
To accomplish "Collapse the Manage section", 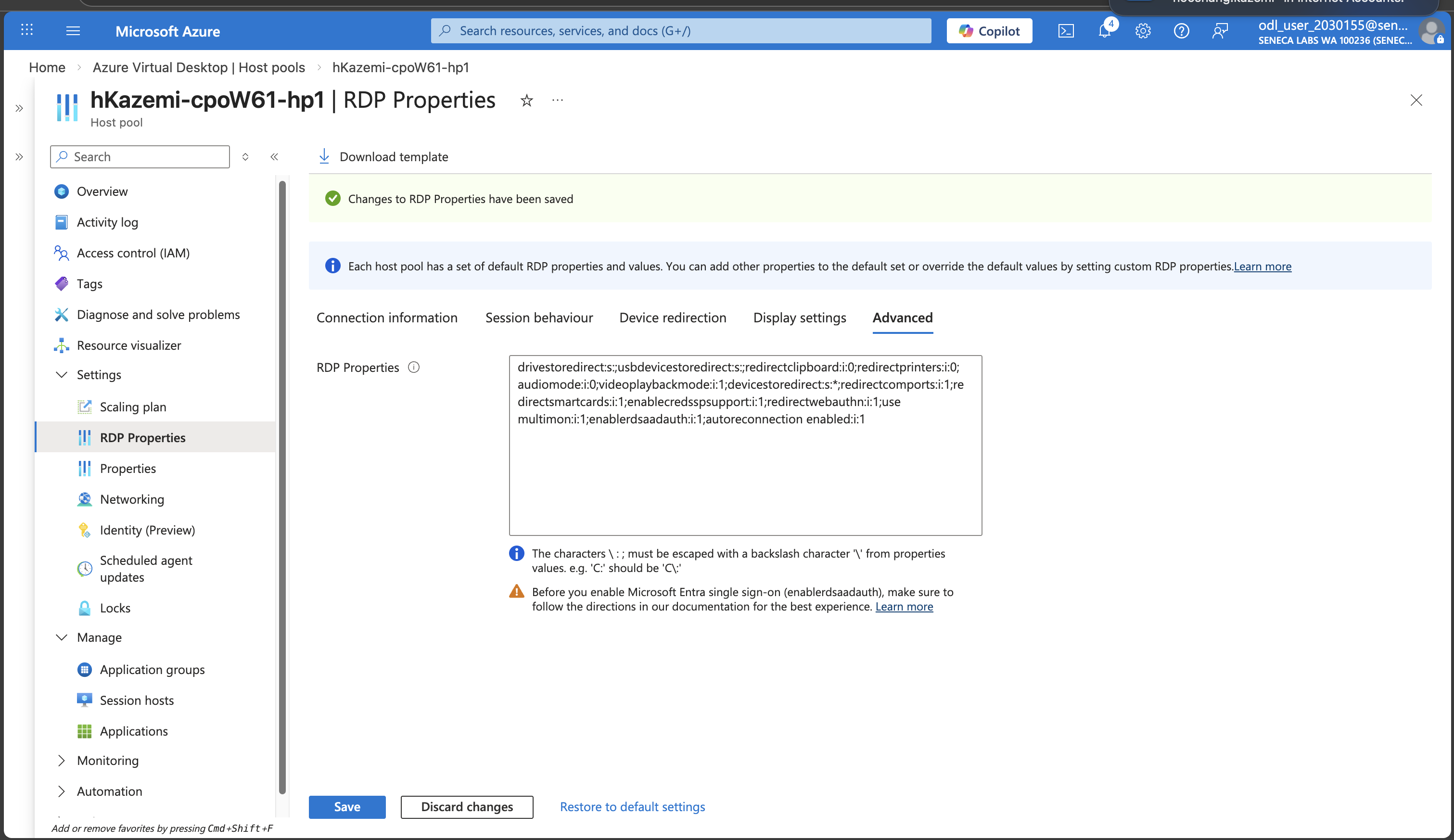I will pos(61,637).
